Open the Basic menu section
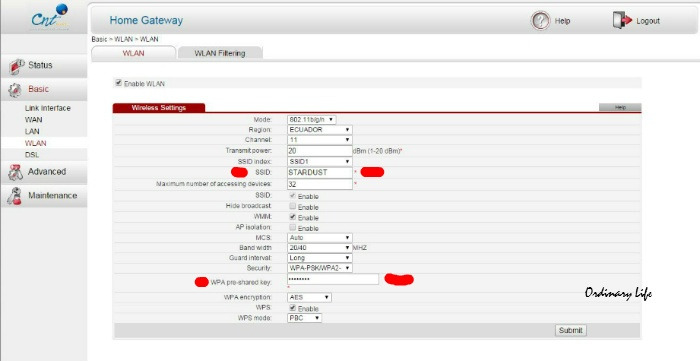The width and height of the screenshot is (700, 361). [x=44, y=90]
